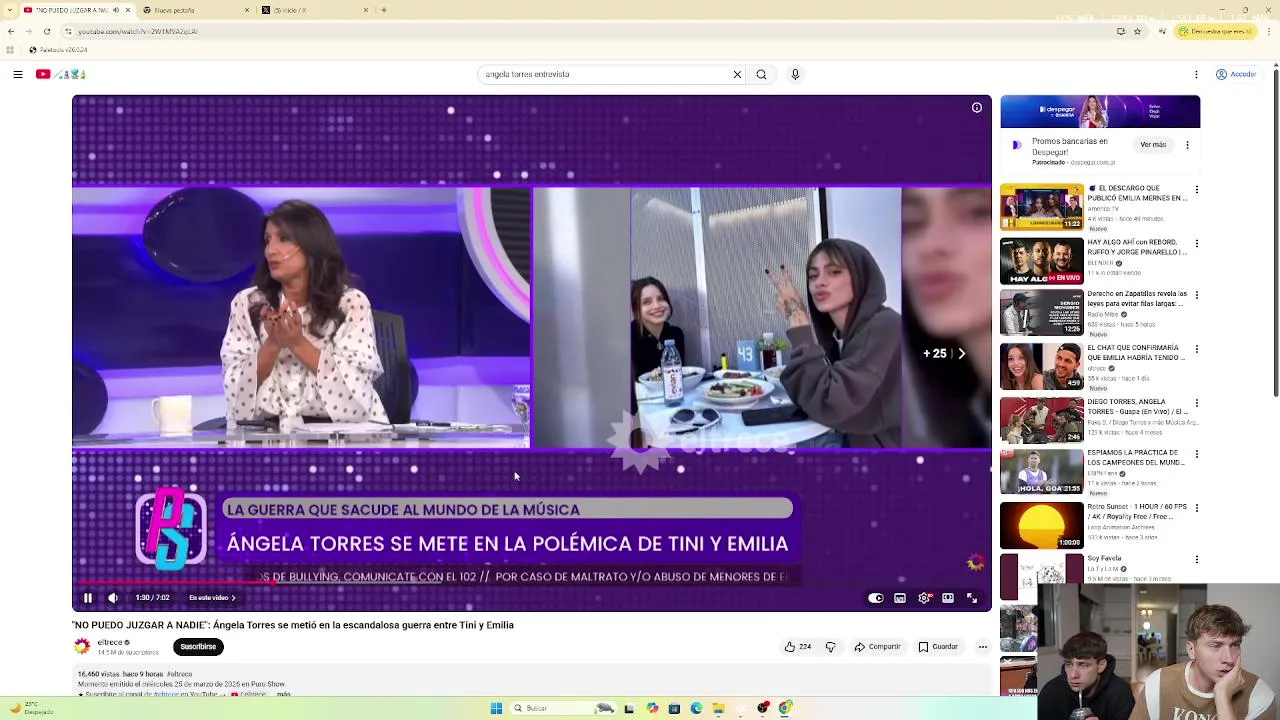1280x720 pixels.
Task: Open the Chrome apps grid shortcut
Action: point(10,49)
